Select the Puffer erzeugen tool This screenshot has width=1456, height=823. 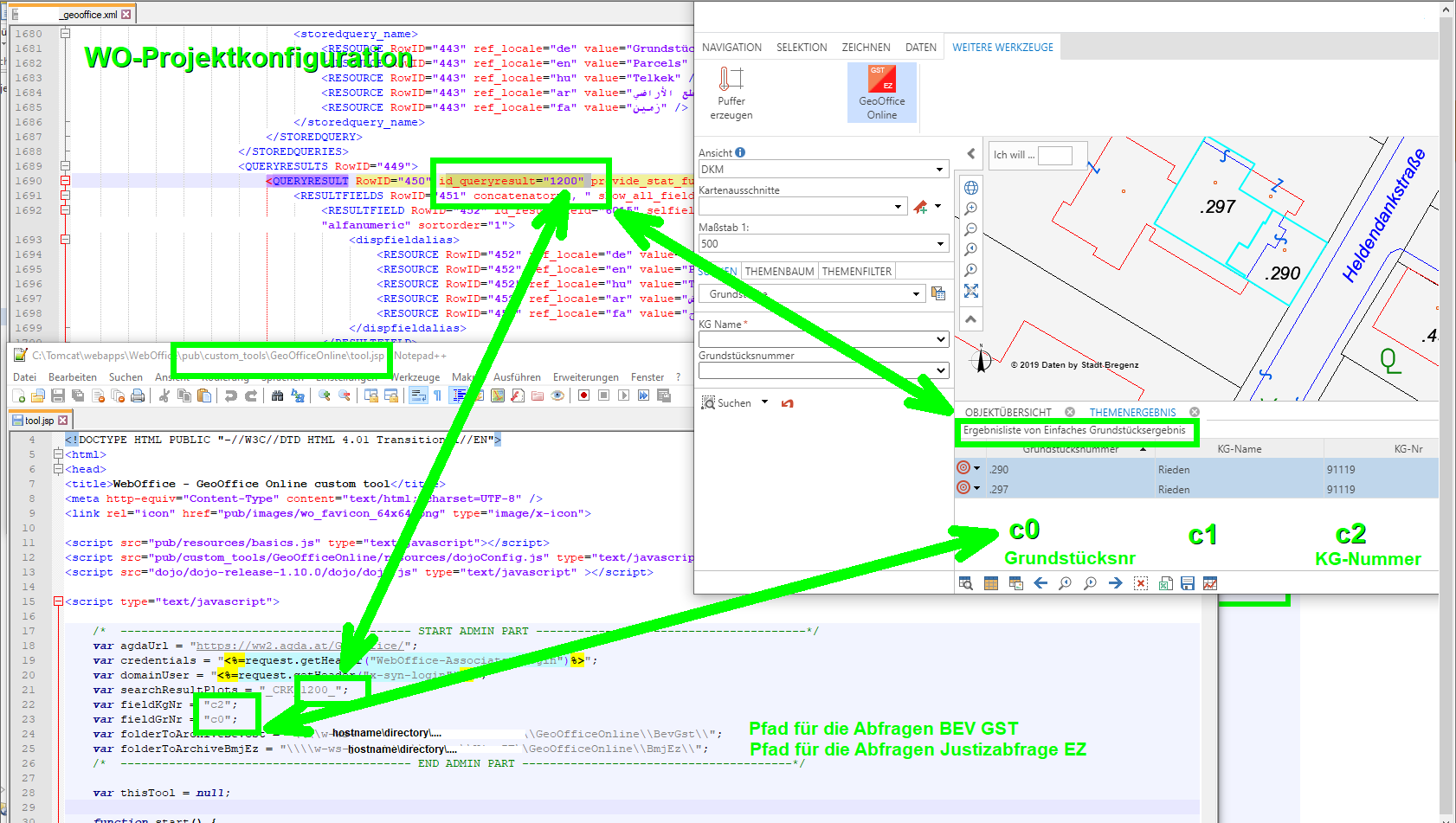tap(731, 91)
